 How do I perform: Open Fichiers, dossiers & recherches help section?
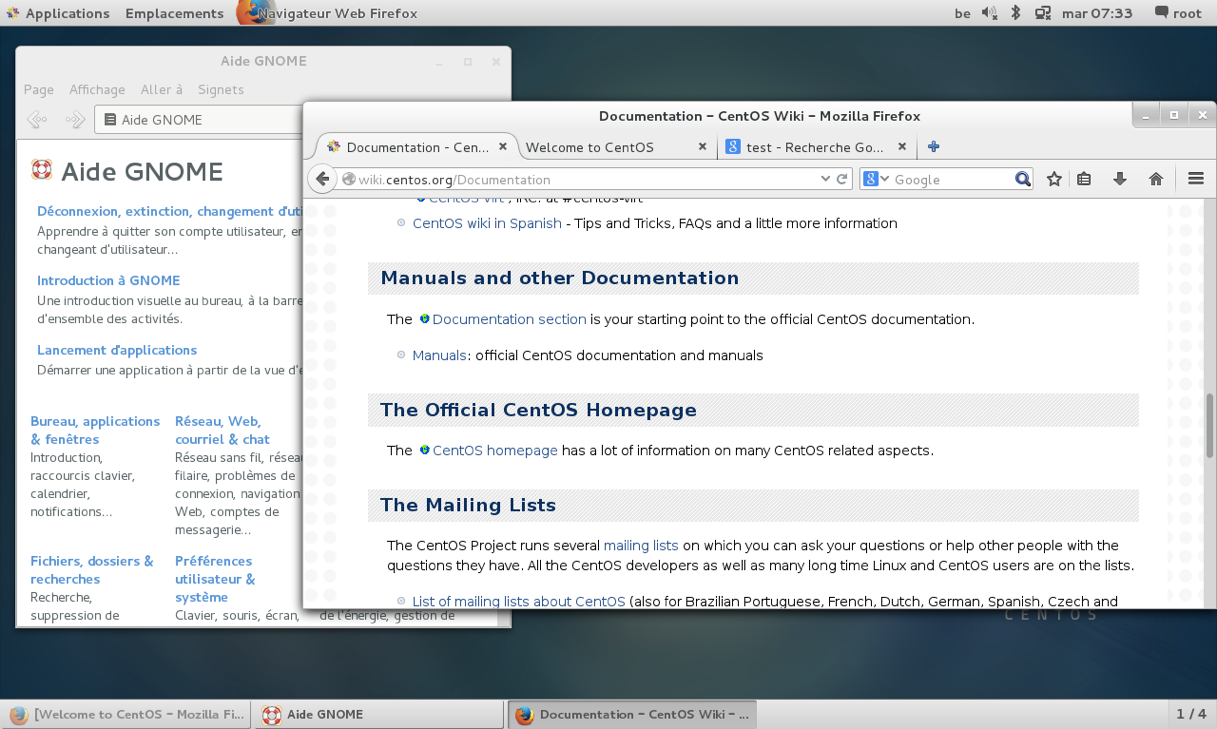(x=92, y=570)
